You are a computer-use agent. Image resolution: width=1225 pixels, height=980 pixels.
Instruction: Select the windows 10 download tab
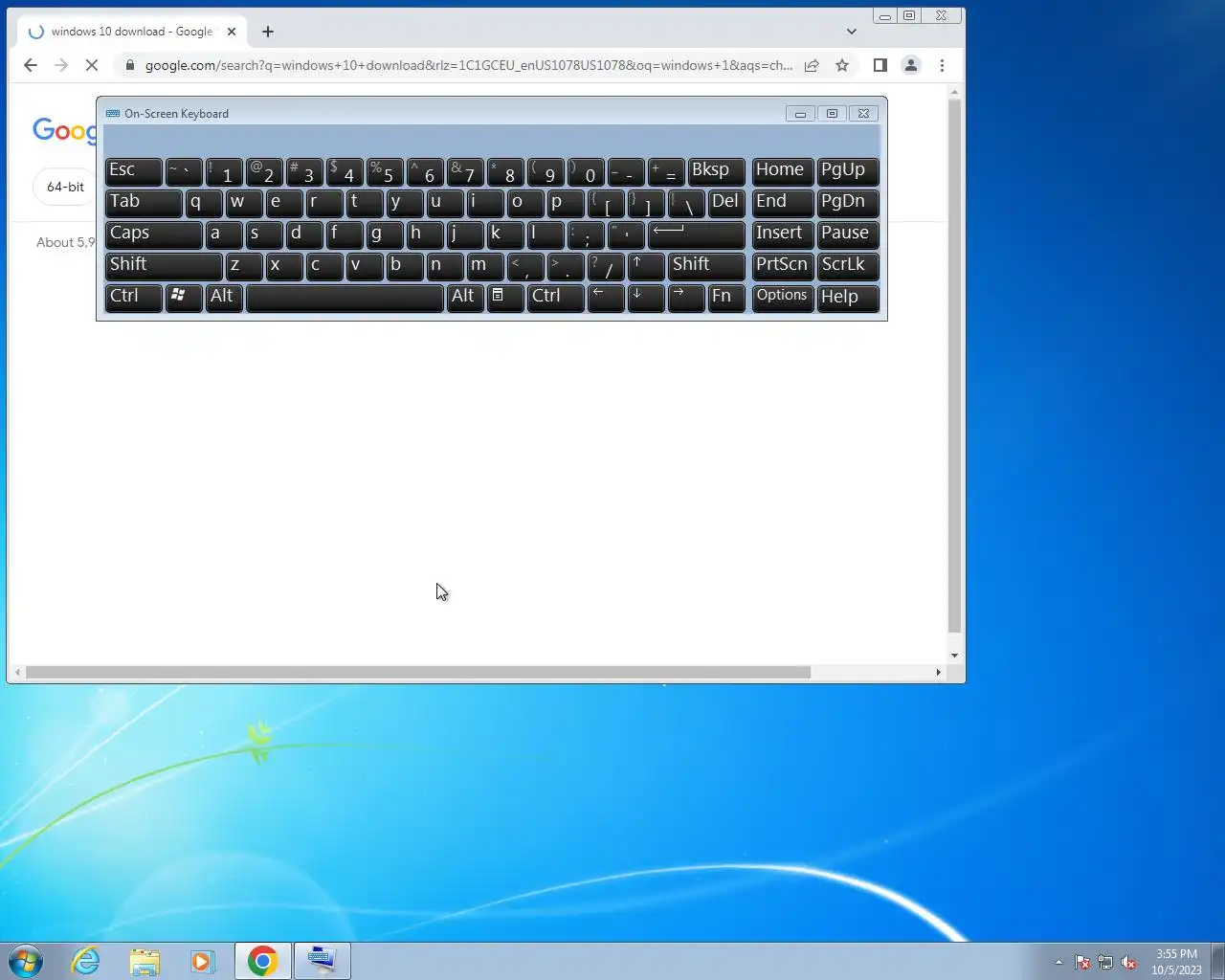(131, 32)
